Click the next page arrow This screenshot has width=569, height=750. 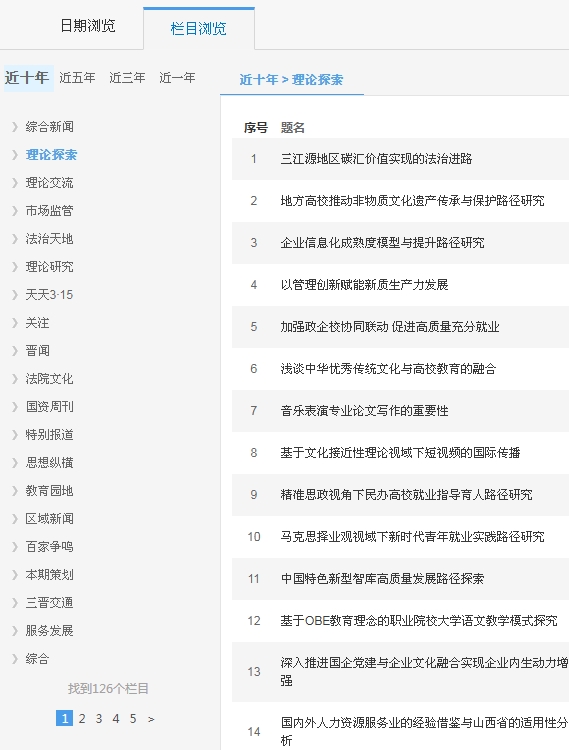(151, 719)
